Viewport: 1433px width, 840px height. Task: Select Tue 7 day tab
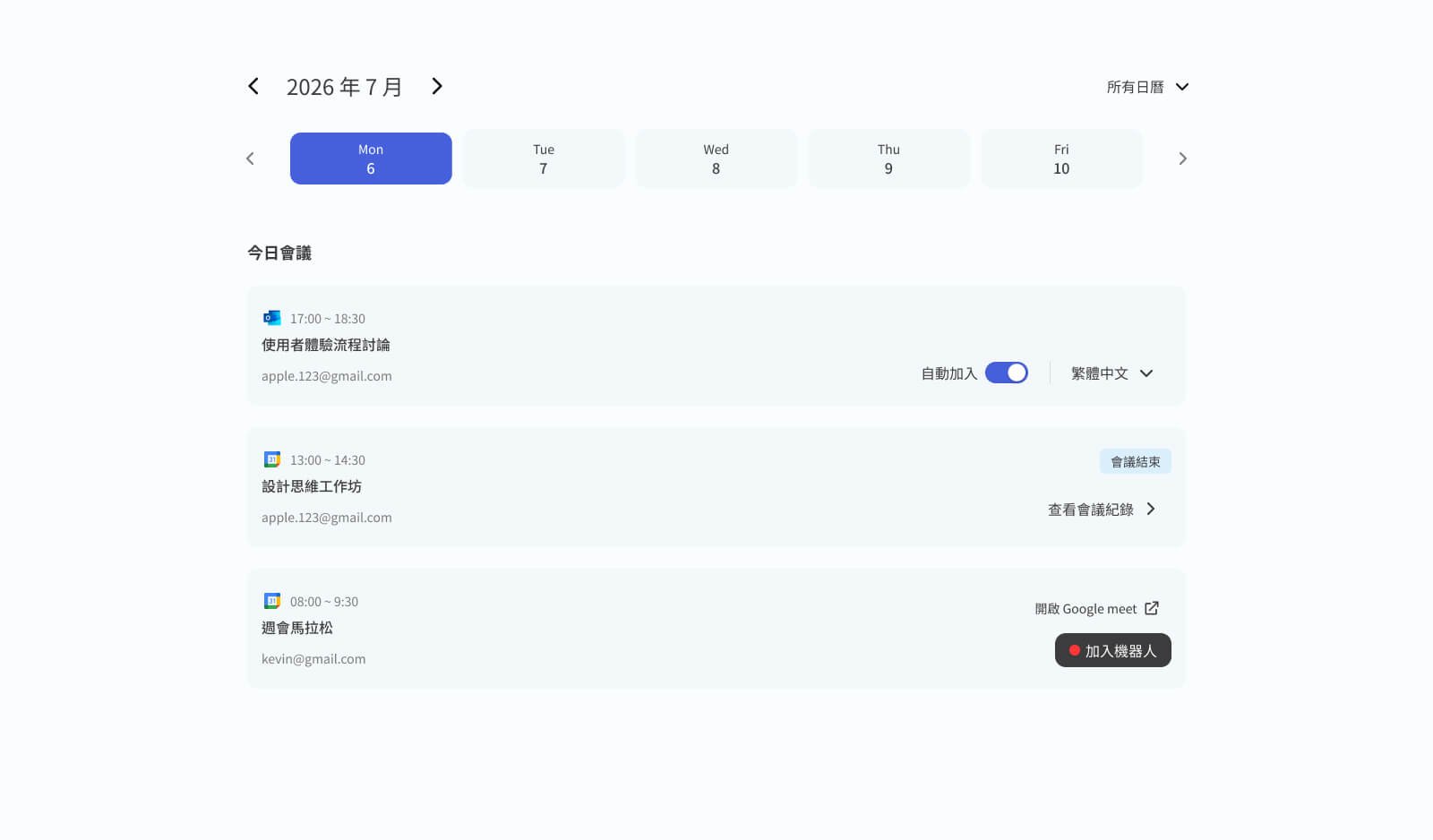(544, 159)
